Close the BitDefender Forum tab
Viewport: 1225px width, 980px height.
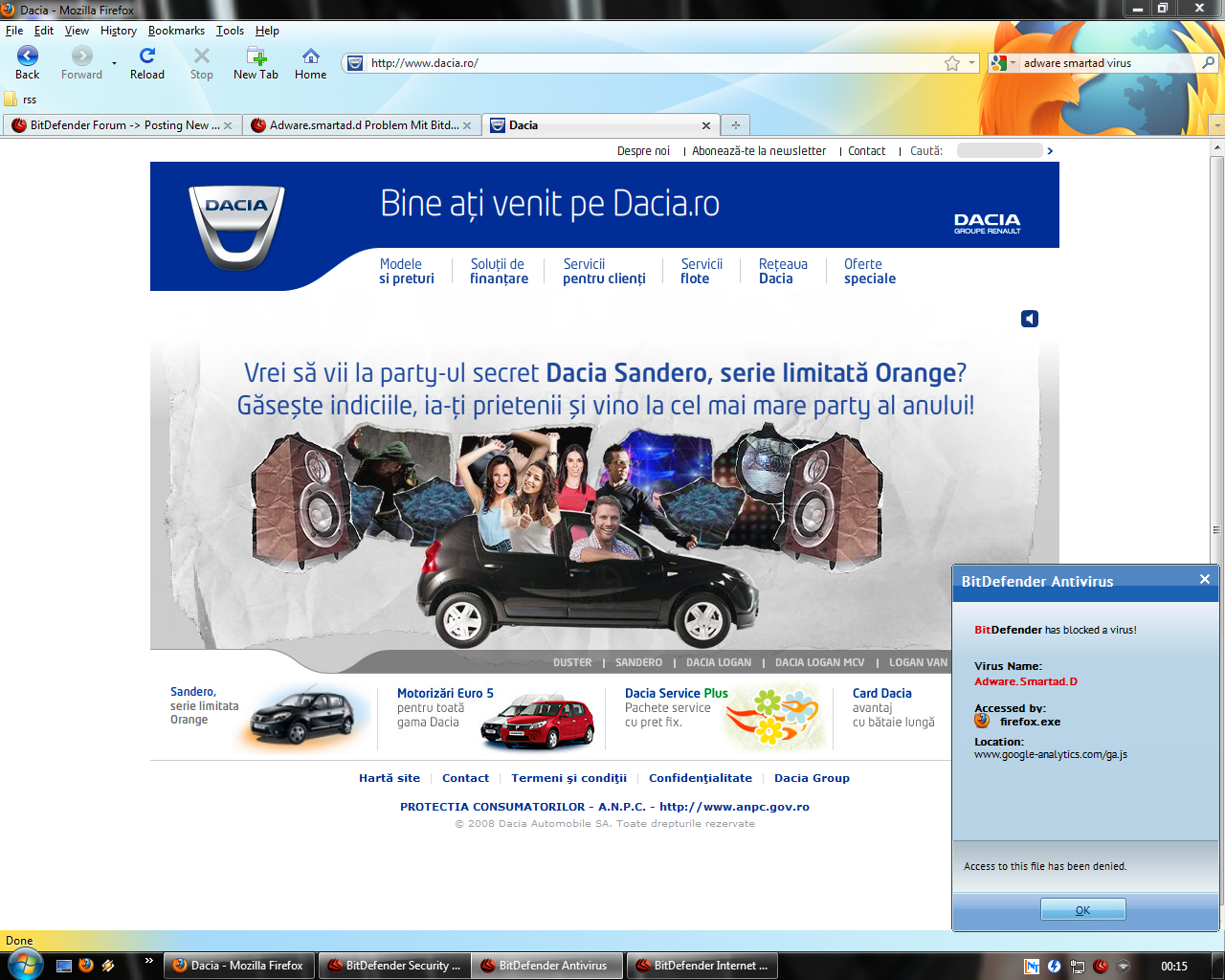click(228, 125)
